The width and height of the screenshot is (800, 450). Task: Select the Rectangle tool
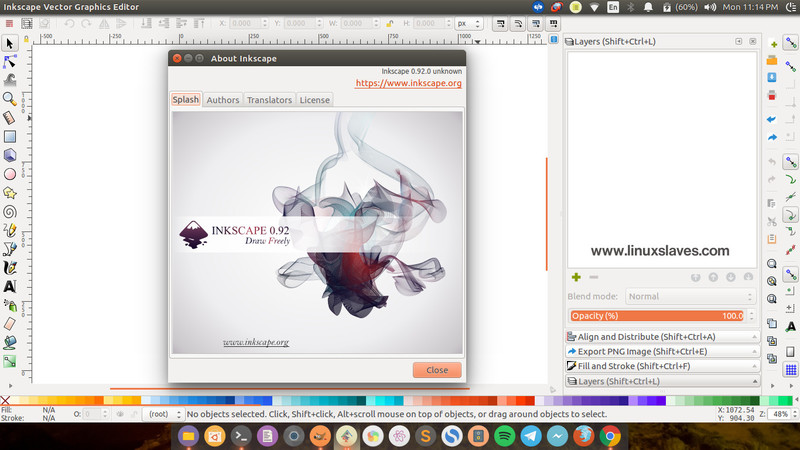(10, 137)
